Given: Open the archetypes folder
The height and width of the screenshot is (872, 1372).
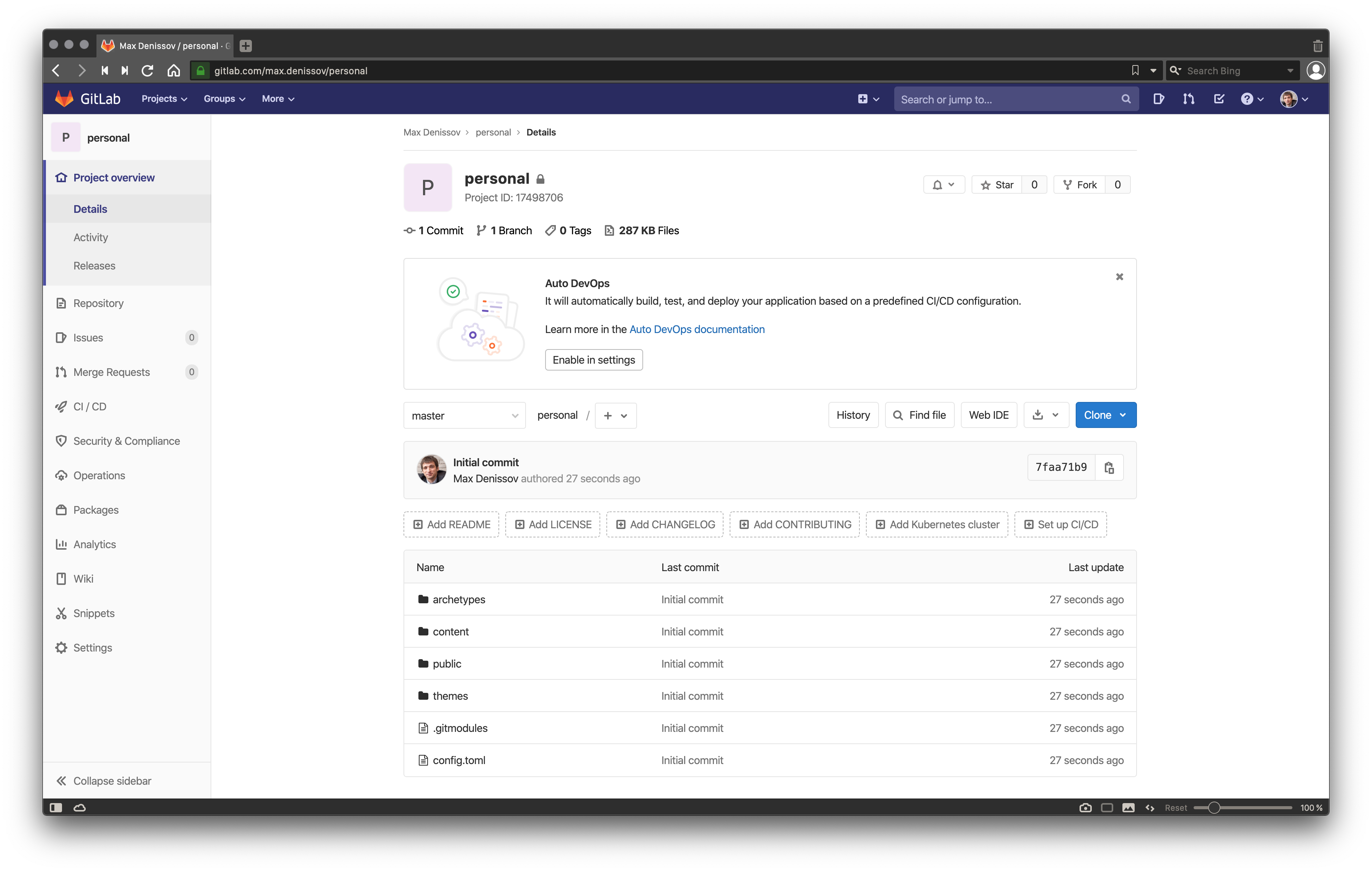Looking at the screenshot, I should [x=459, y=599].
